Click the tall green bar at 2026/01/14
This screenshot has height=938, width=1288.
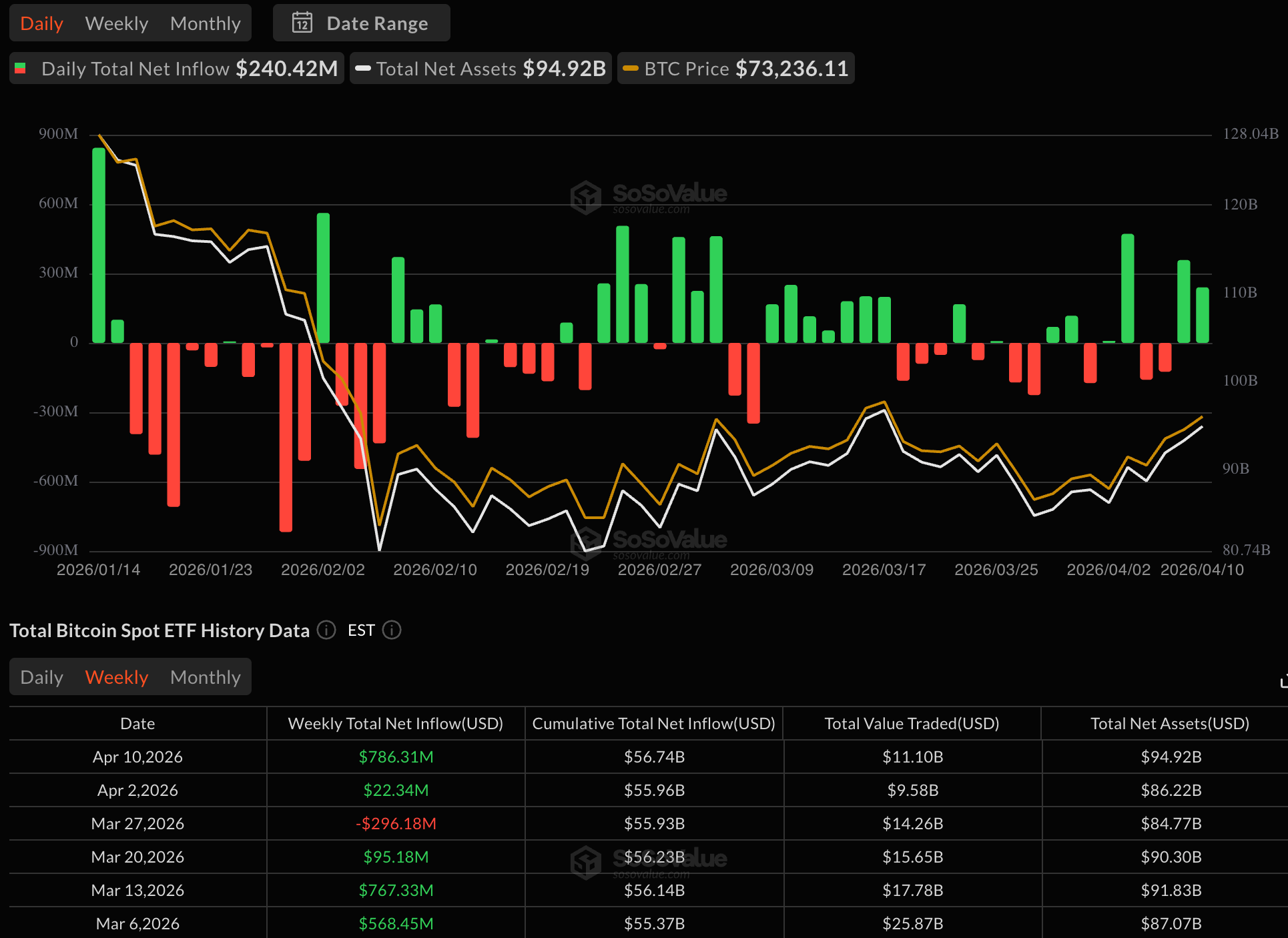coord(99,244)
